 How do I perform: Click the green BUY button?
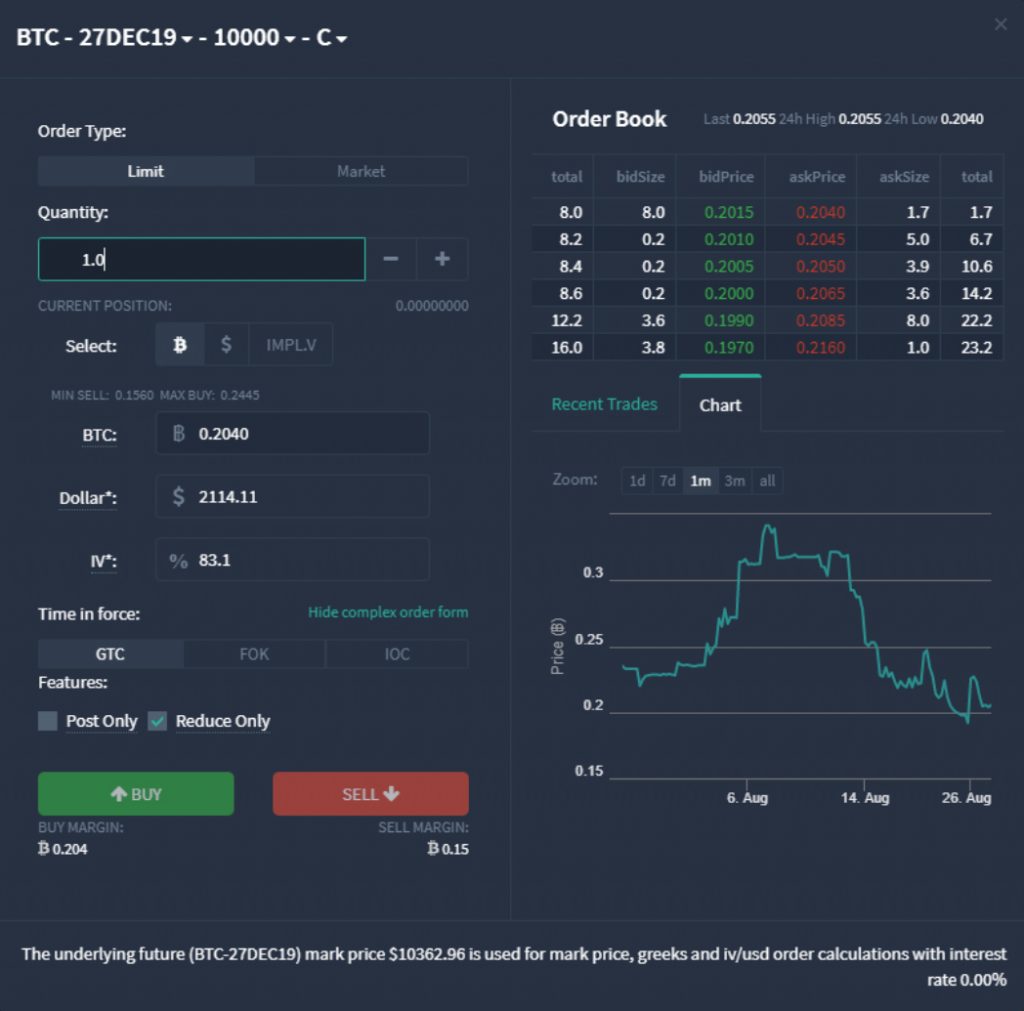(x=136, y=793)
